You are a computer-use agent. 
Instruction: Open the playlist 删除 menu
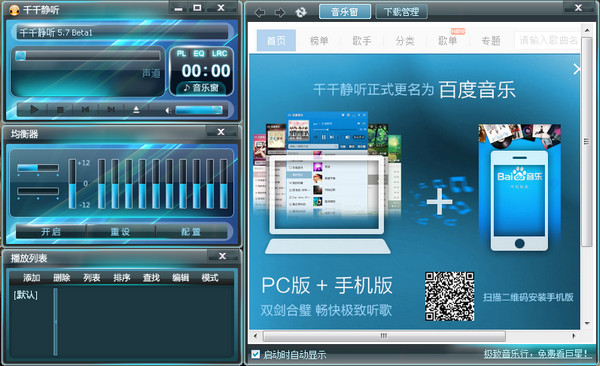pyautogui.click(x=62, y=278)
